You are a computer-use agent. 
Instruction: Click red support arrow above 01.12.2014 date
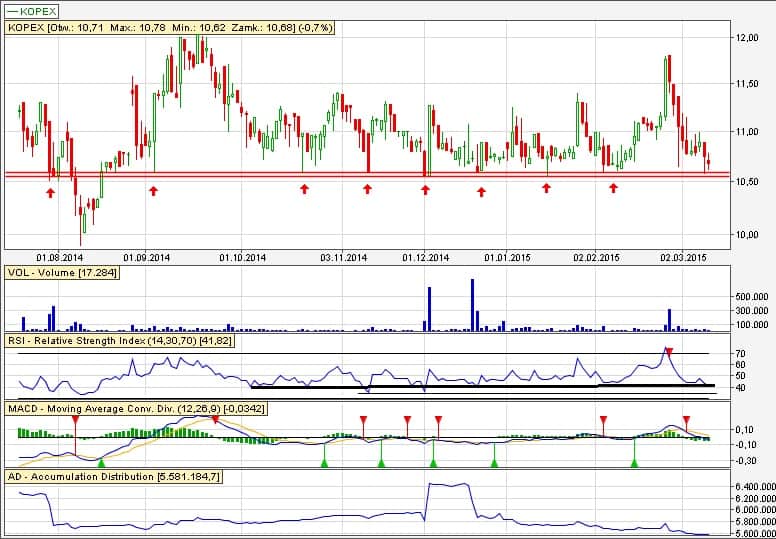pos(425,190)
